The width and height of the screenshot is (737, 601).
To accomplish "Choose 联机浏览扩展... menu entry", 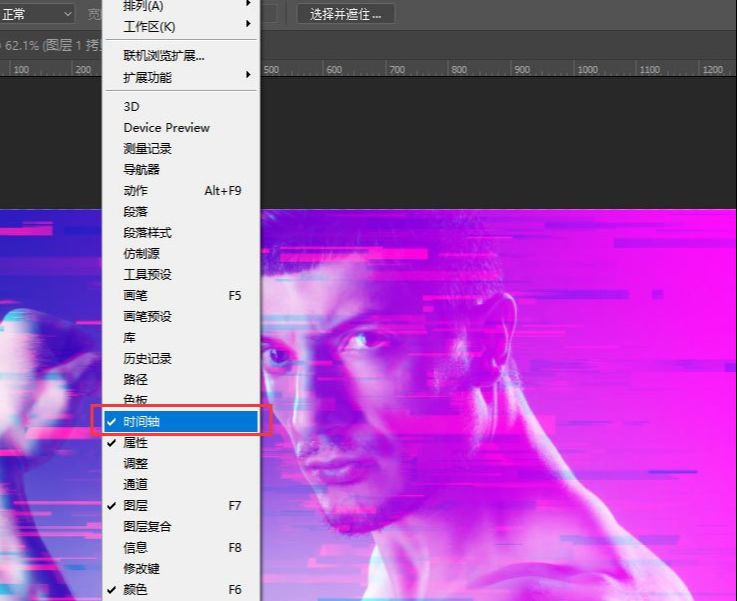I will 181,55.
